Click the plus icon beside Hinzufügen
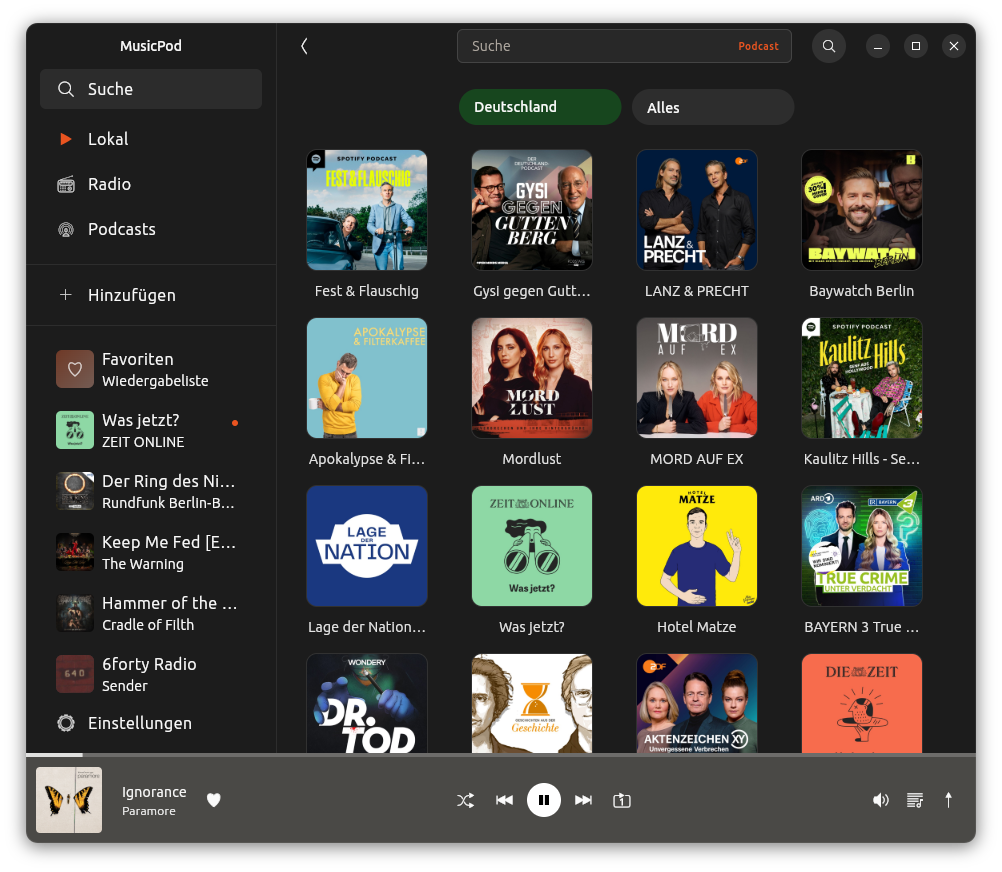Viewport: 1002px width, 872px height. click(x=65, y=294)
